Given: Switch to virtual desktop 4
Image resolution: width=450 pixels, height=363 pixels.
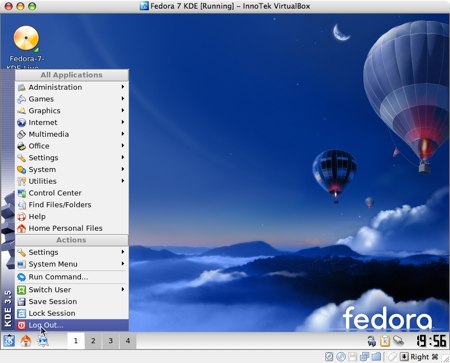Looking at the screenshot, I should point(128,341).
